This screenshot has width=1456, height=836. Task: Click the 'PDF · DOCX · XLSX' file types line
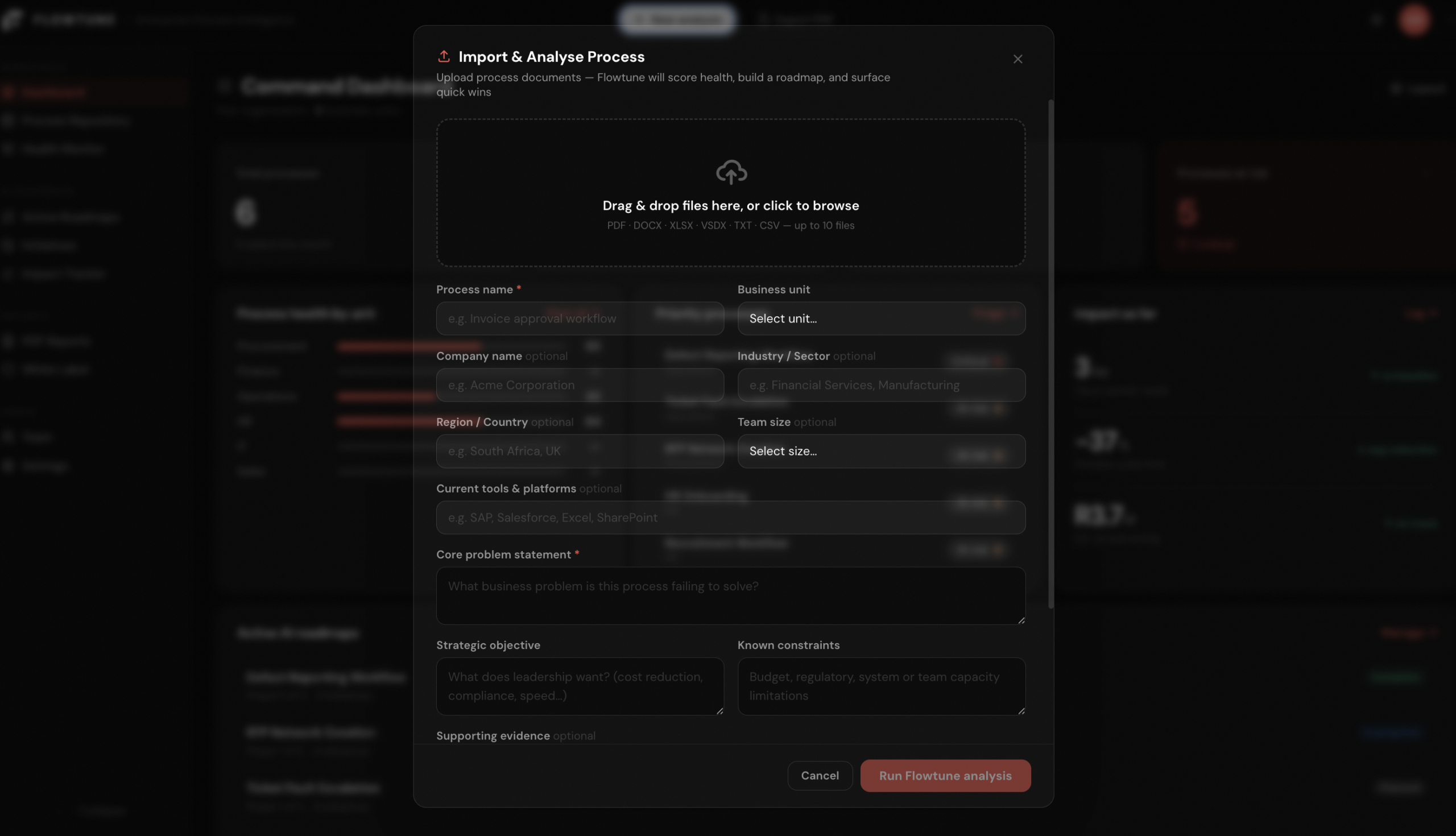[x=731, y=226]
